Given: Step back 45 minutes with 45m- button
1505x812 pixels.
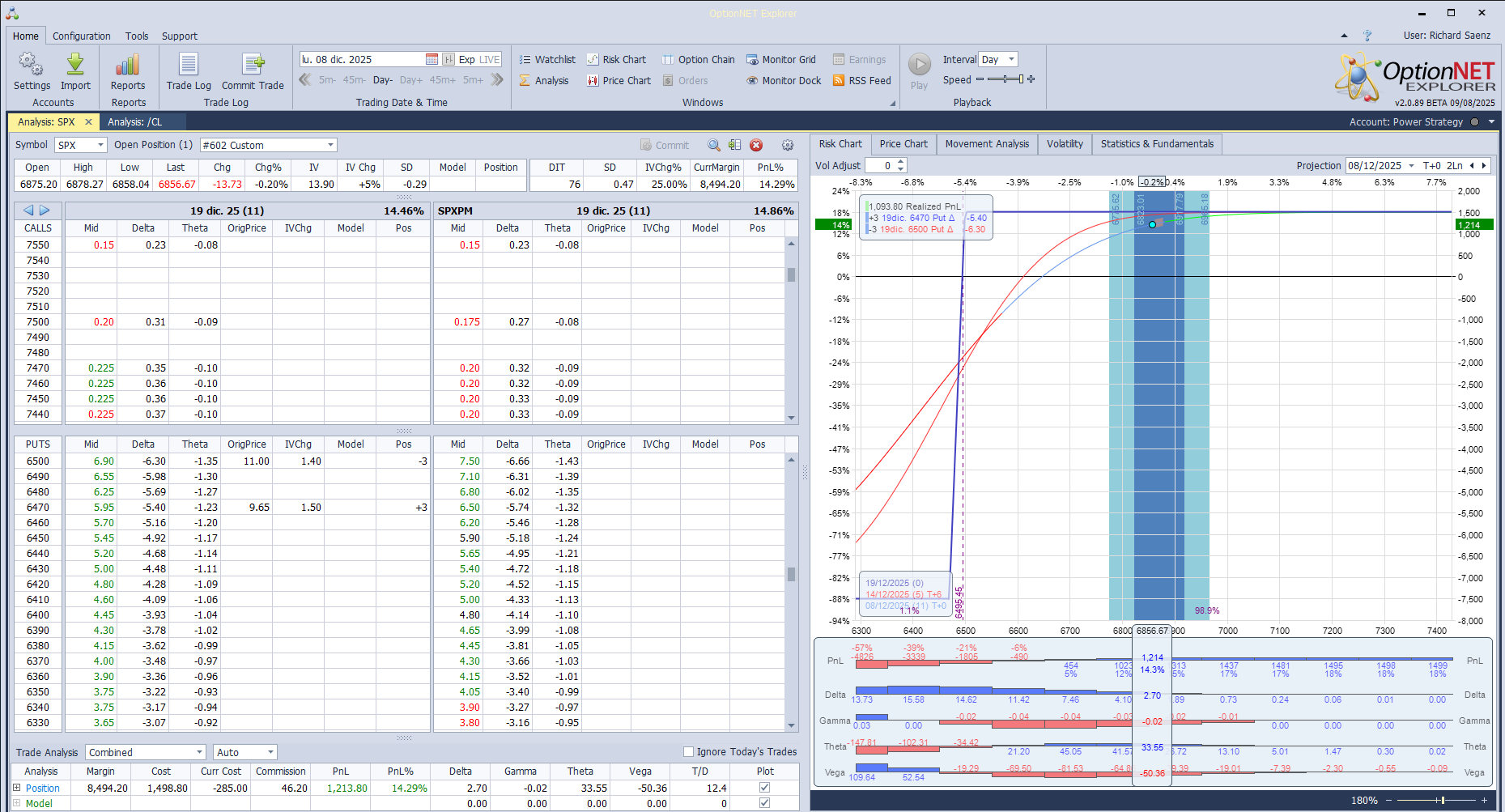Looking at the screenshot, I should [355, 80].
